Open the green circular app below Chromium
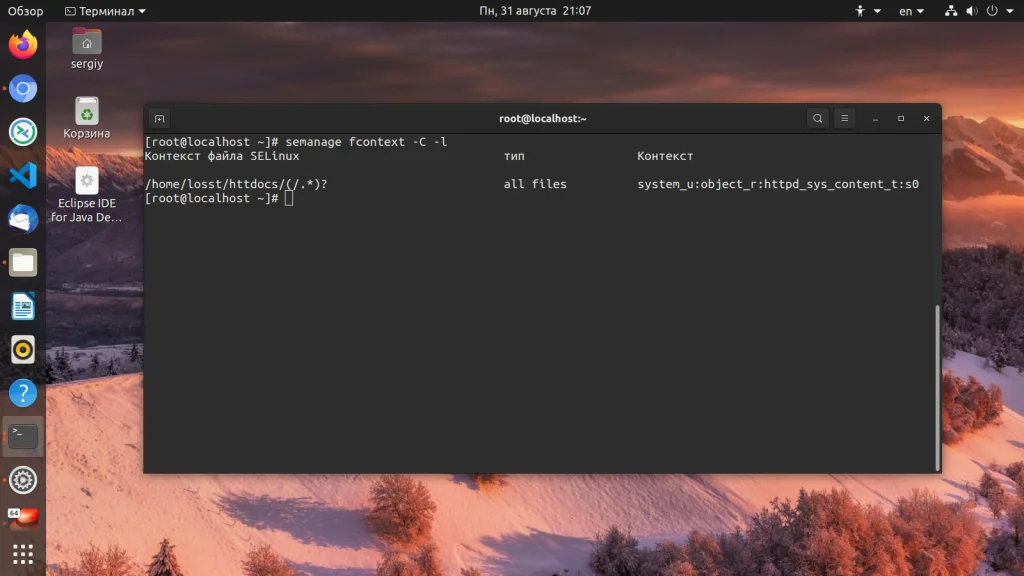 [23, 132]
